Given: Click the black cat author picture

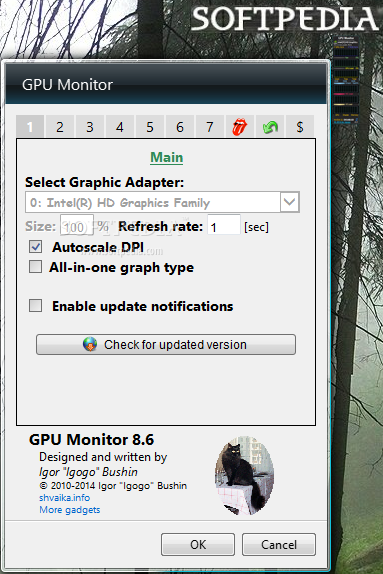Looking at the screenshot, I should tap(244, 476).
